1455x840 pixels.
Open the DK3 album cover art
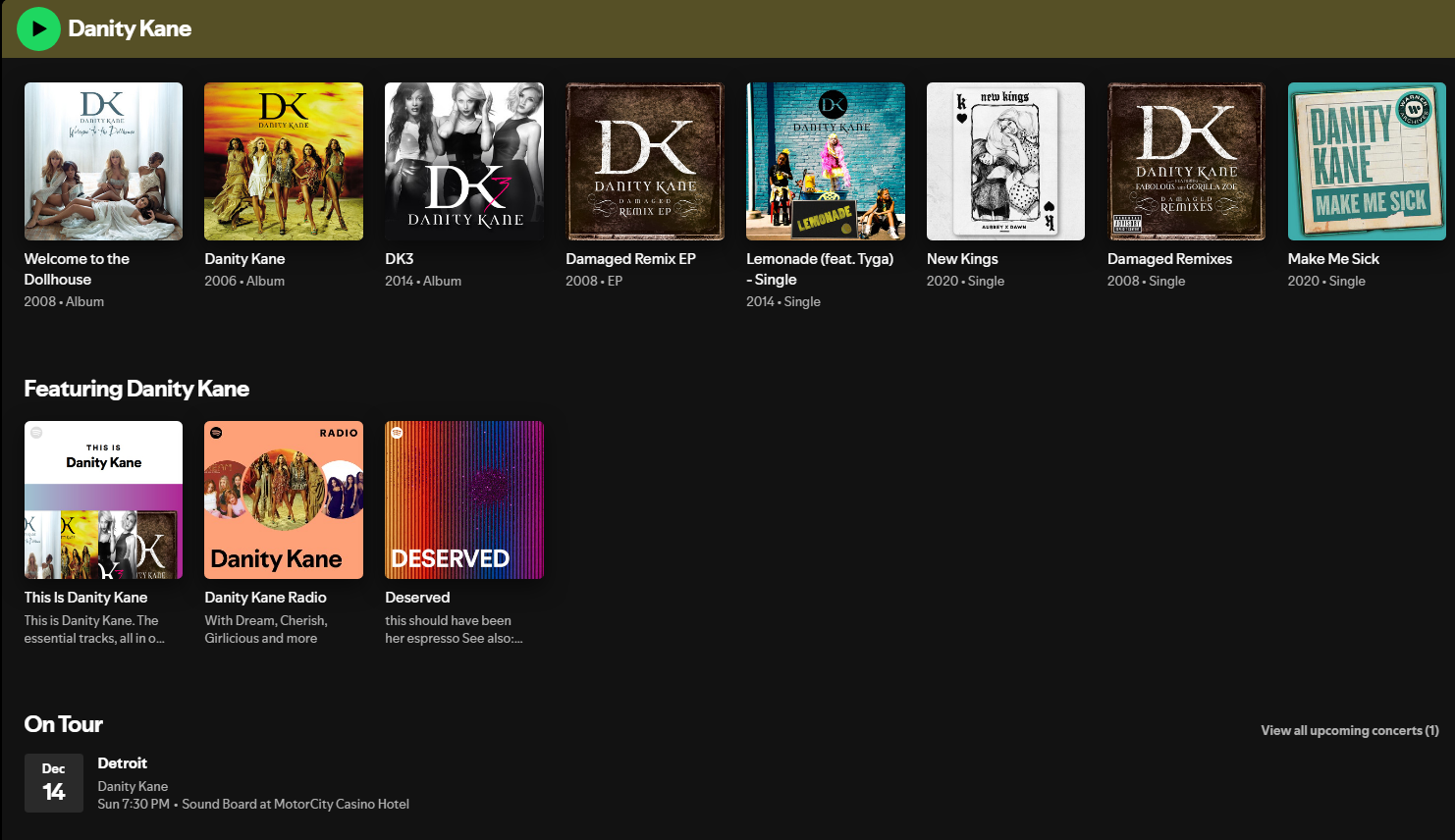tap(464, 161)
